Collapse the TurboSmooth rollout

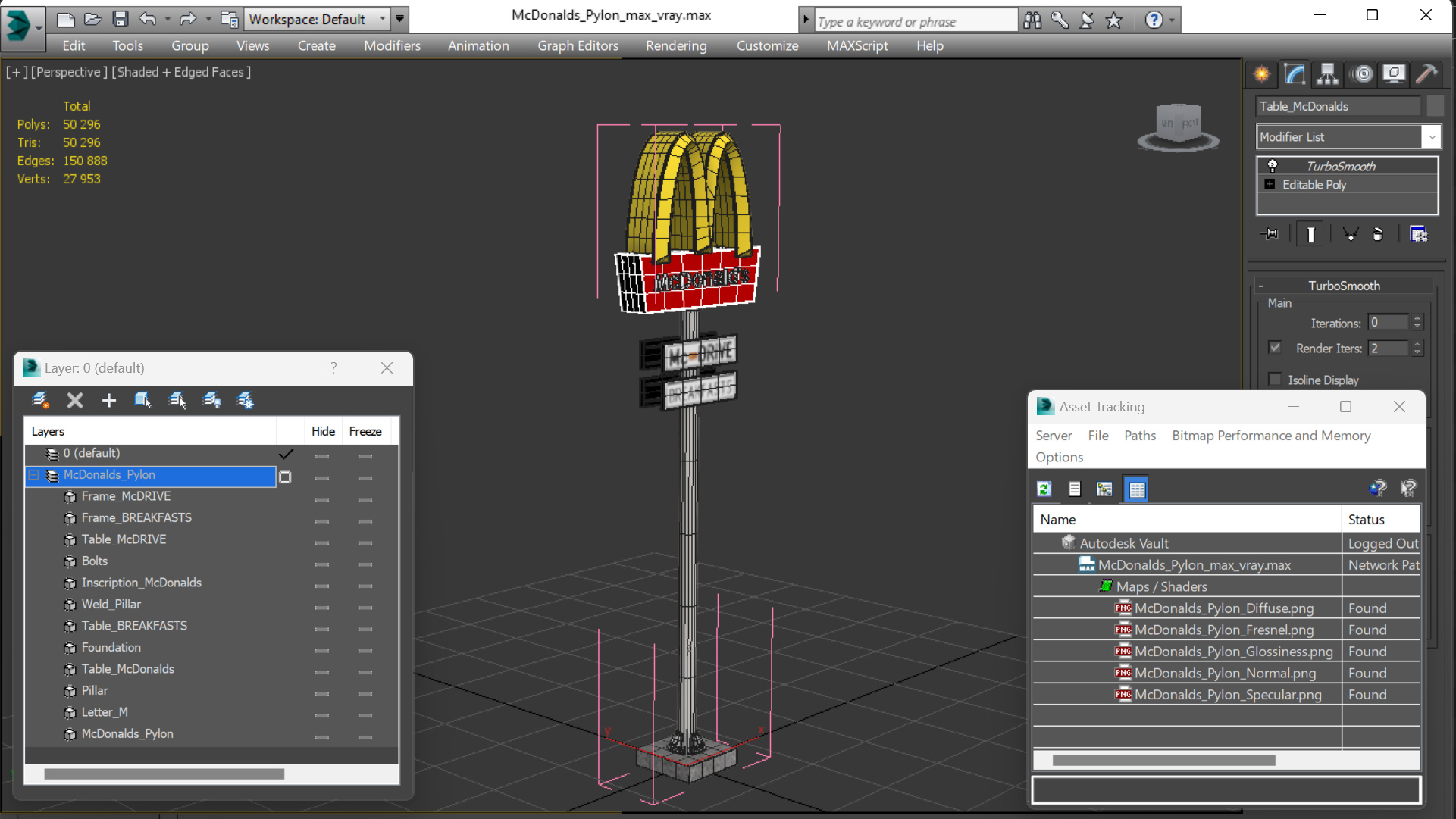click(1261, 286)
